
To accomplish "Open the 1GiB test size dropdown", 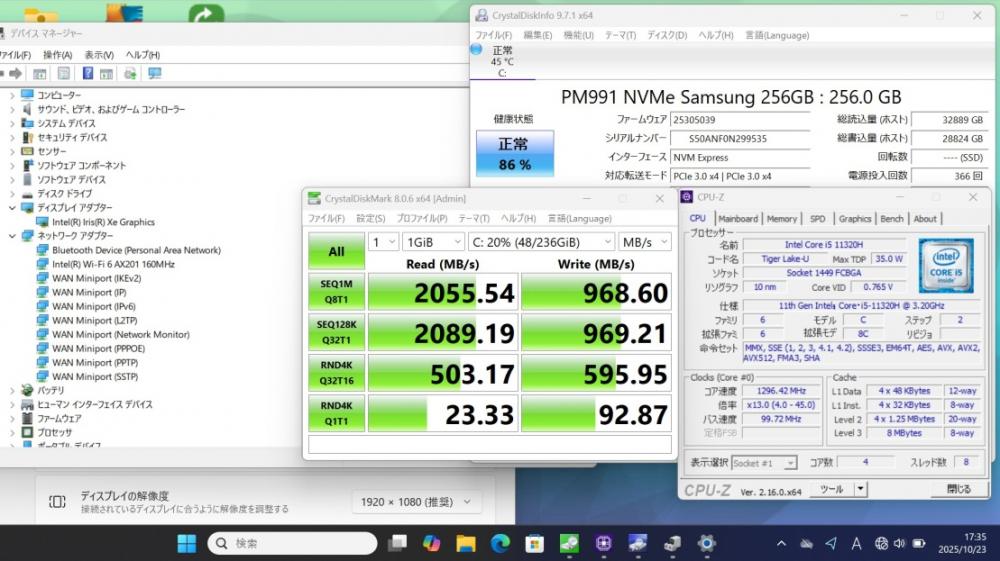I will [x=434, y=242].
